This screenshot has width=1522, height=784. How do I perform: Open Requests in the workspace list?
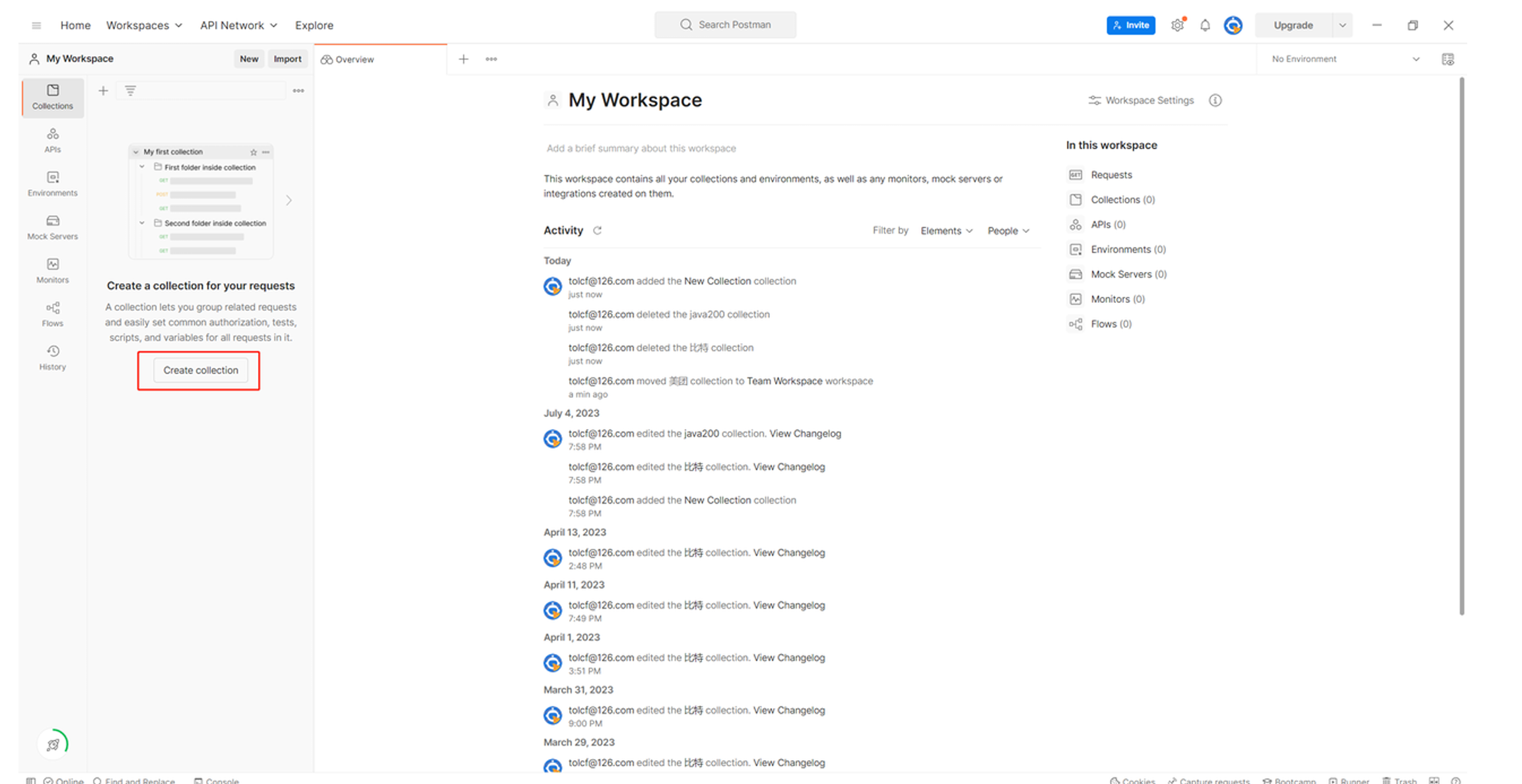[1111, 175]
